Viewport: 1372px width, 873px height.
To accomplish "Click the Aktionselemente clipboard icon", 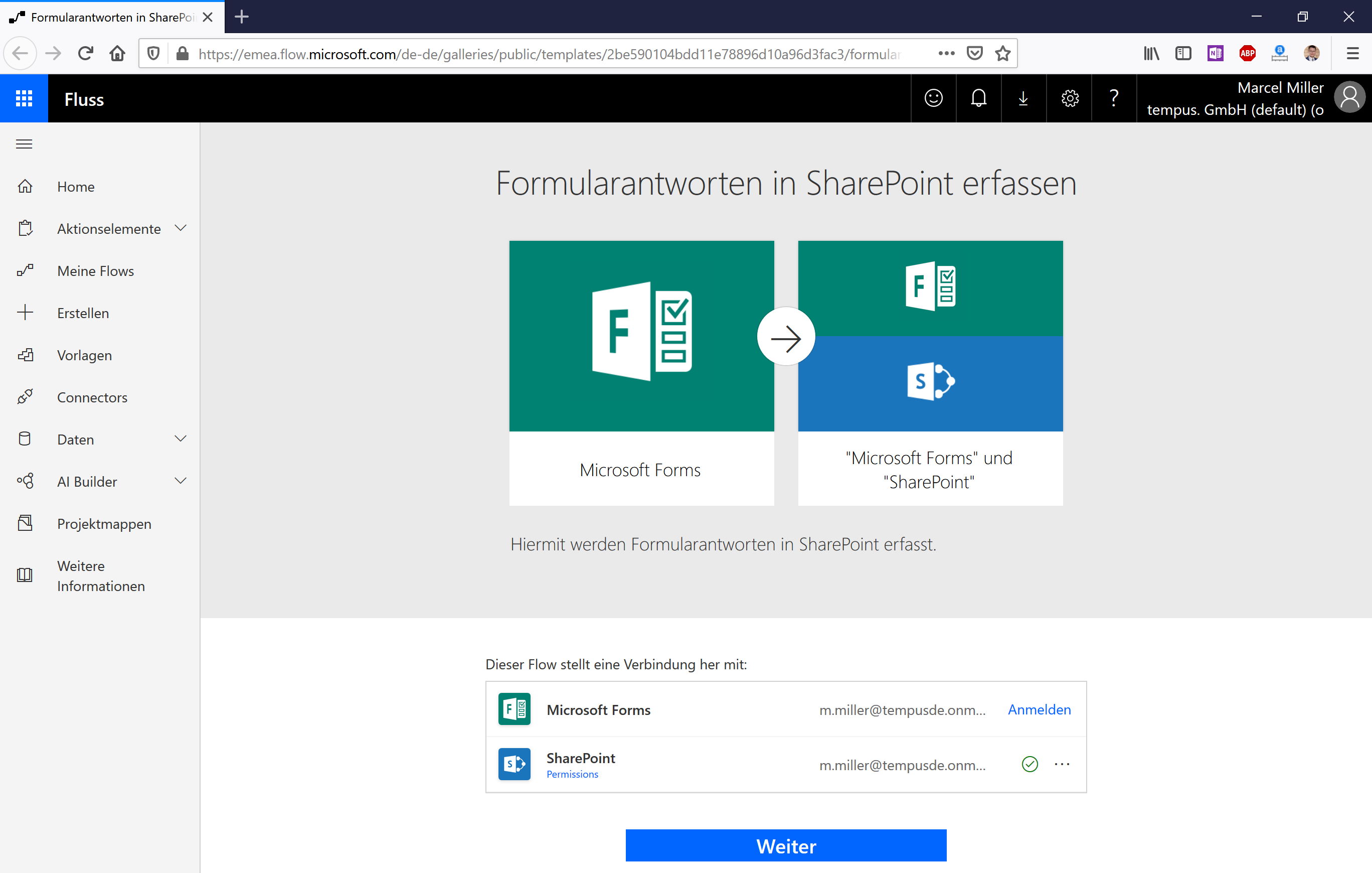I will (25, 228).
